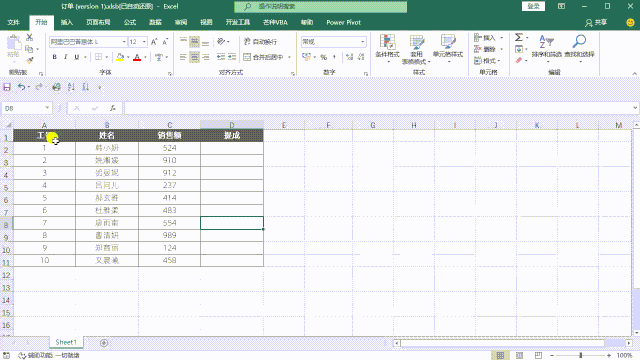Add a new sheet with plus button

(104, 343)
